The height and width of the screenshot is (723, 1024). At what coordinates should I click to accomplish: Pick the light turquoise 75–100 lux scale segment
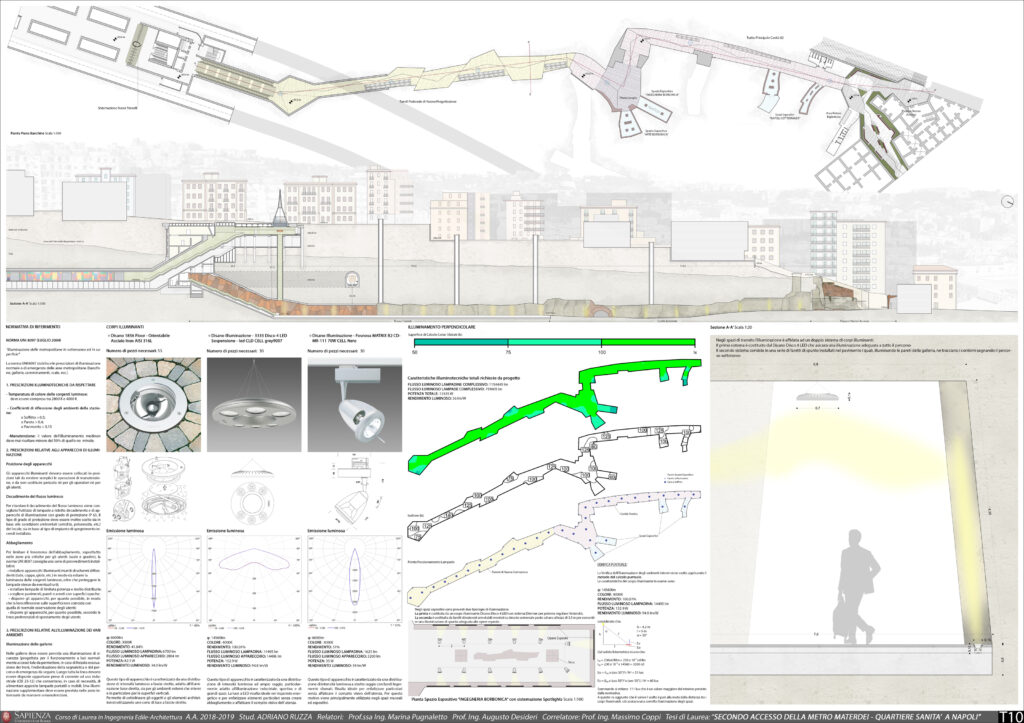pyautogui.click(x=554, y=342)
